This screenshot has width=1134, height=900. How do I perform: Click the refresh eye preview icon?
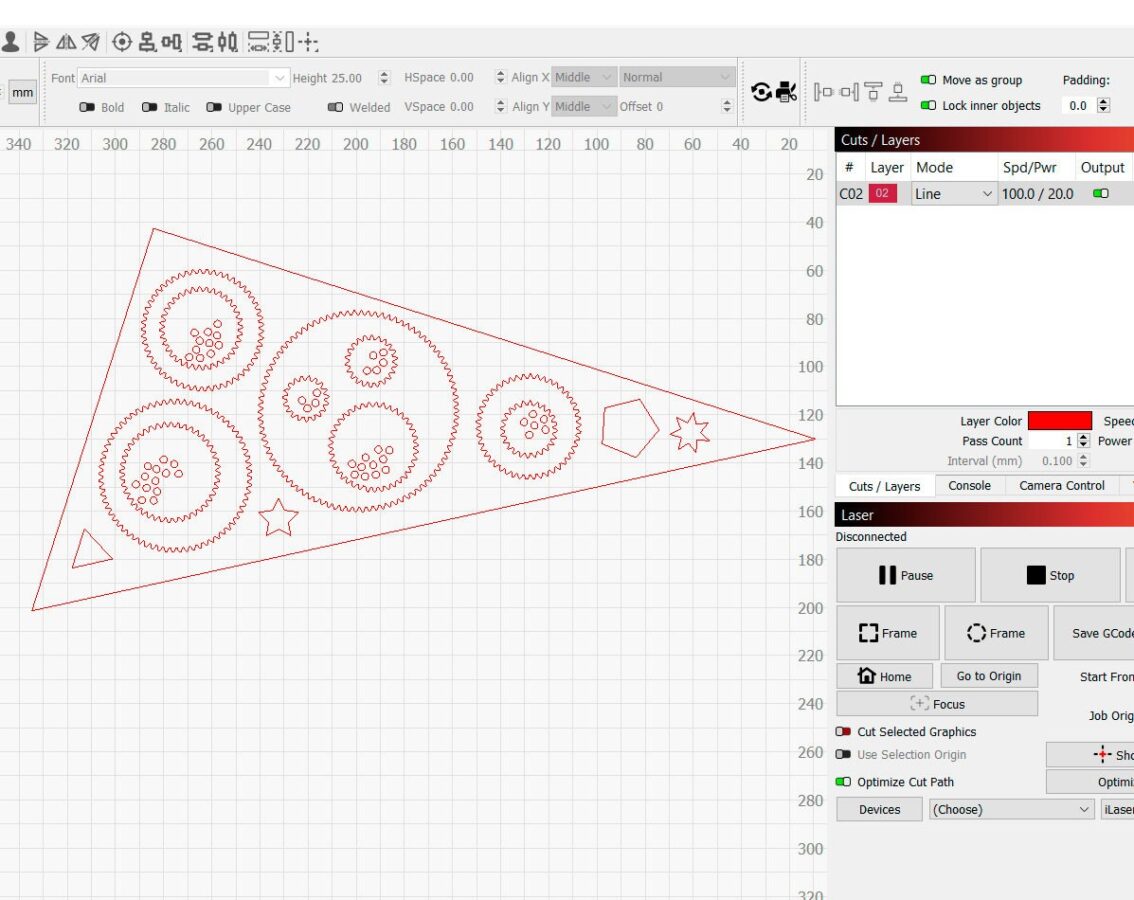click(x=762, y=92)
